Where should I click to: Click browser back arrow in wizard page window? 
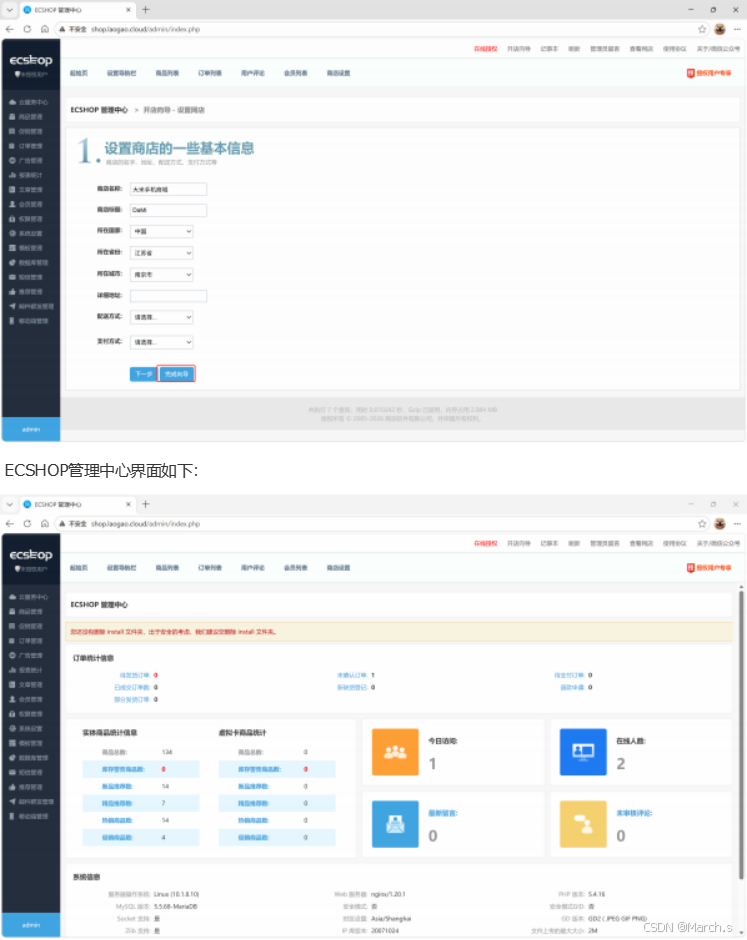pos(10,29)
